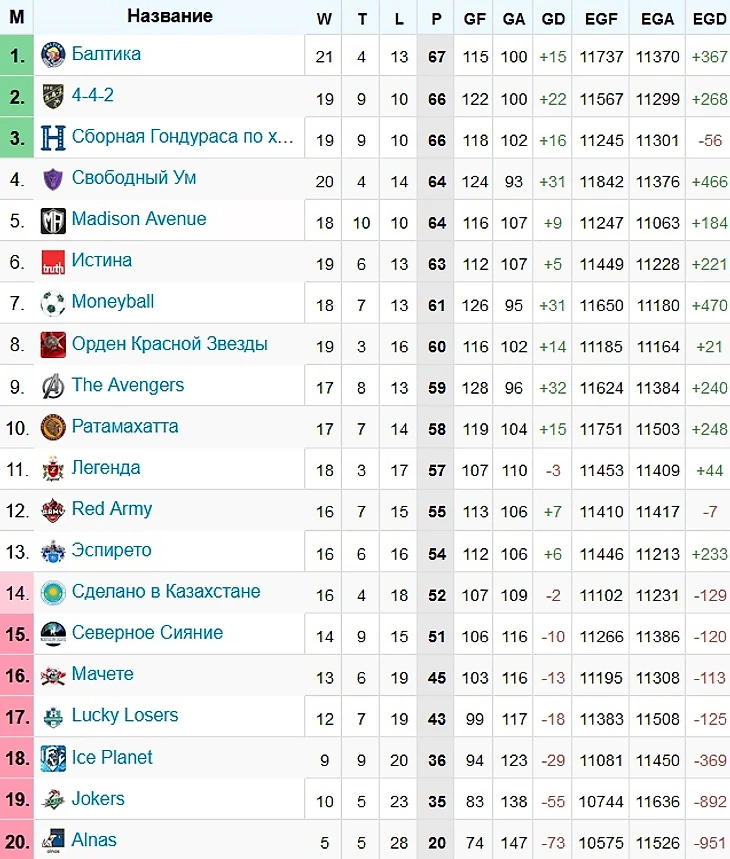Image resolution: width=730 pixels, height=859 pixels.
Task: Open the Северное Сияние team link
Action: pyautogui.click(x=147, y=633)
